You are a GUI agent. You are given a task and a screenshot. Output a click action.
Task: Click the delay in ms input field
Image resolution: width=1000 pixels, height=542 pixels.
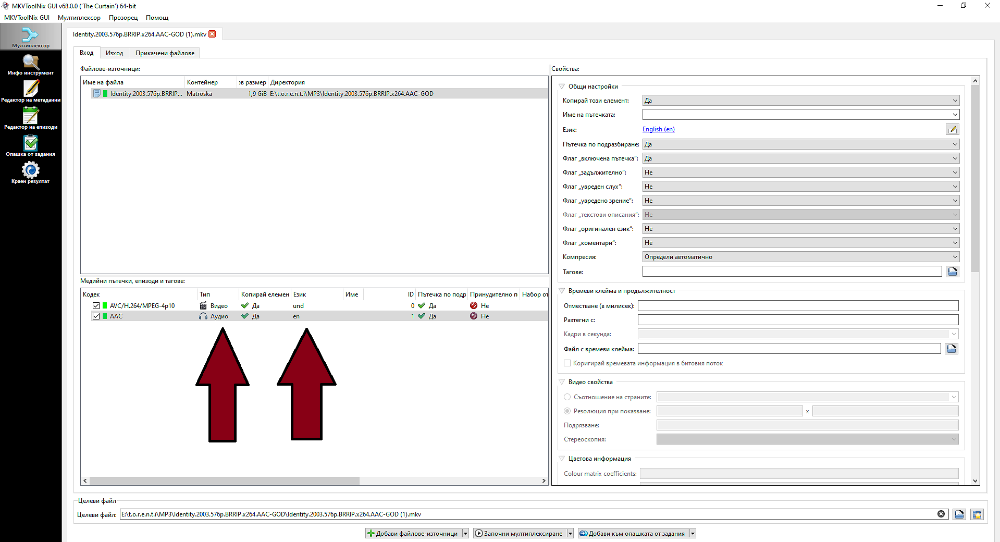798,305
